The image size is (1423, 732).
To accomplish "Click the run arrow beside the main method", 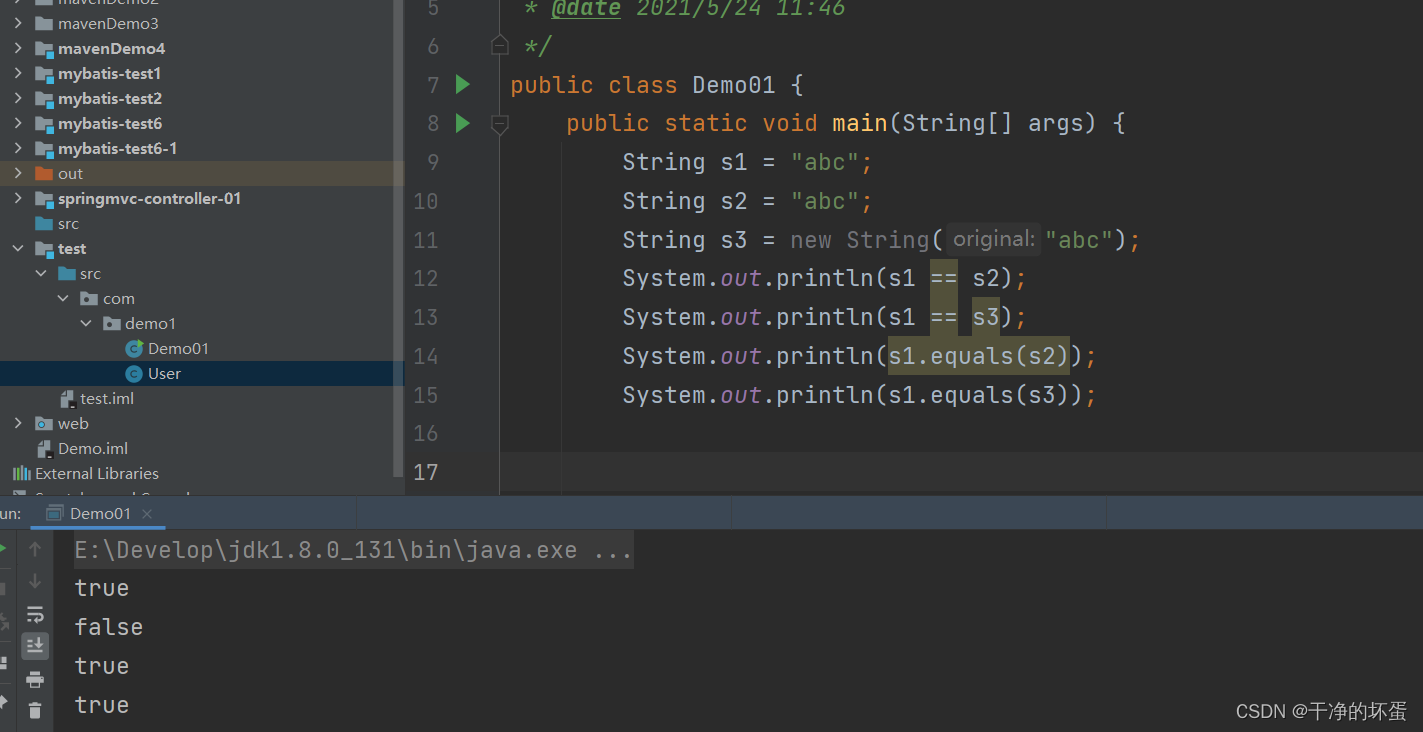I will (462, 124).
